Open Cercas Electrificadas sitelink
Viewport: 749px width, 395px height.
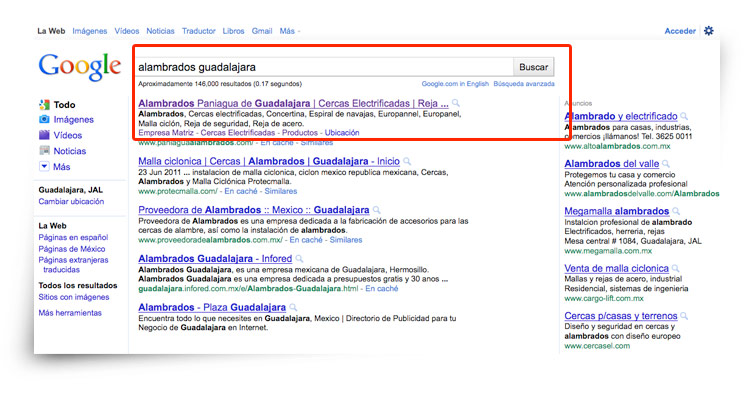pos(238,133)
